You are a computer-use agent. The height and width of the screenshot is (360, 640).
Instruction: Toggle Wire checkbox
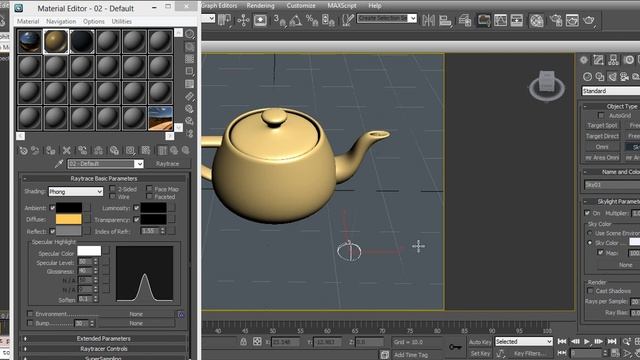(x=113, y=196)
